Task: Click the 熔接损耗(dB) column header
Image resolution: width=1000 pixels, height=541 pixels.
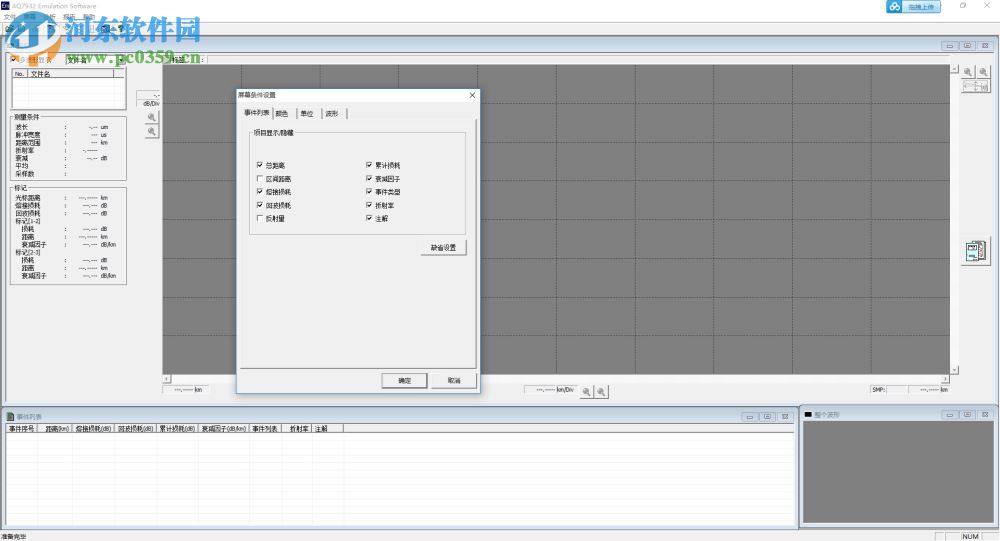Action: click(x=94, y=429)
